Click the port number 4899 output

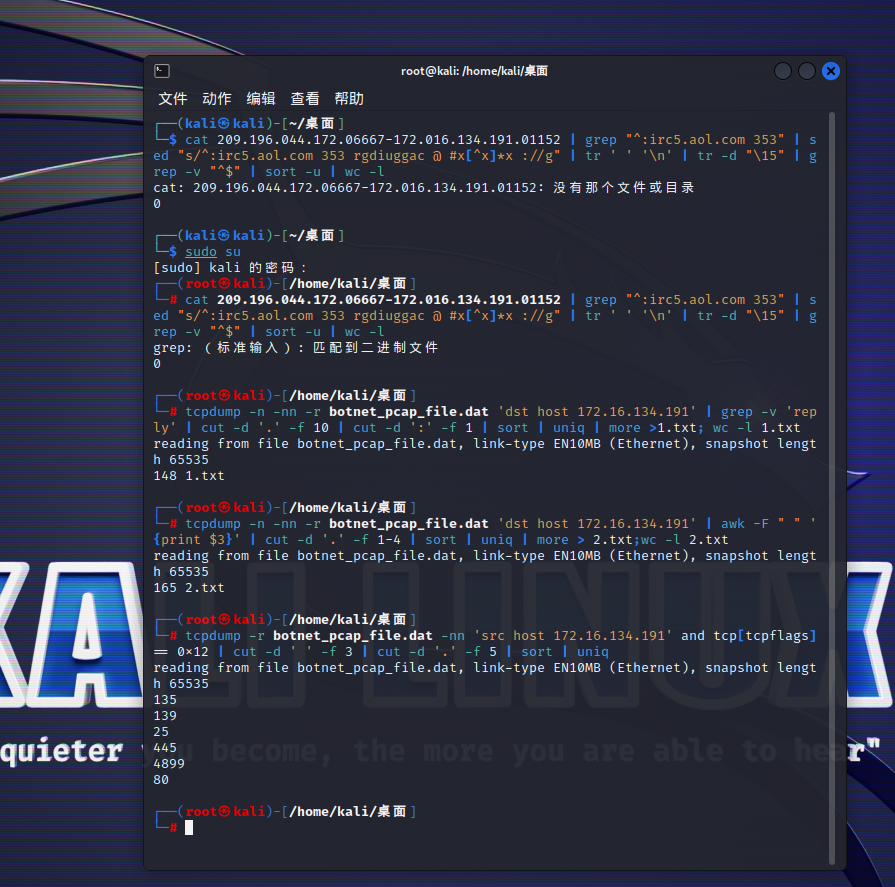169,763
